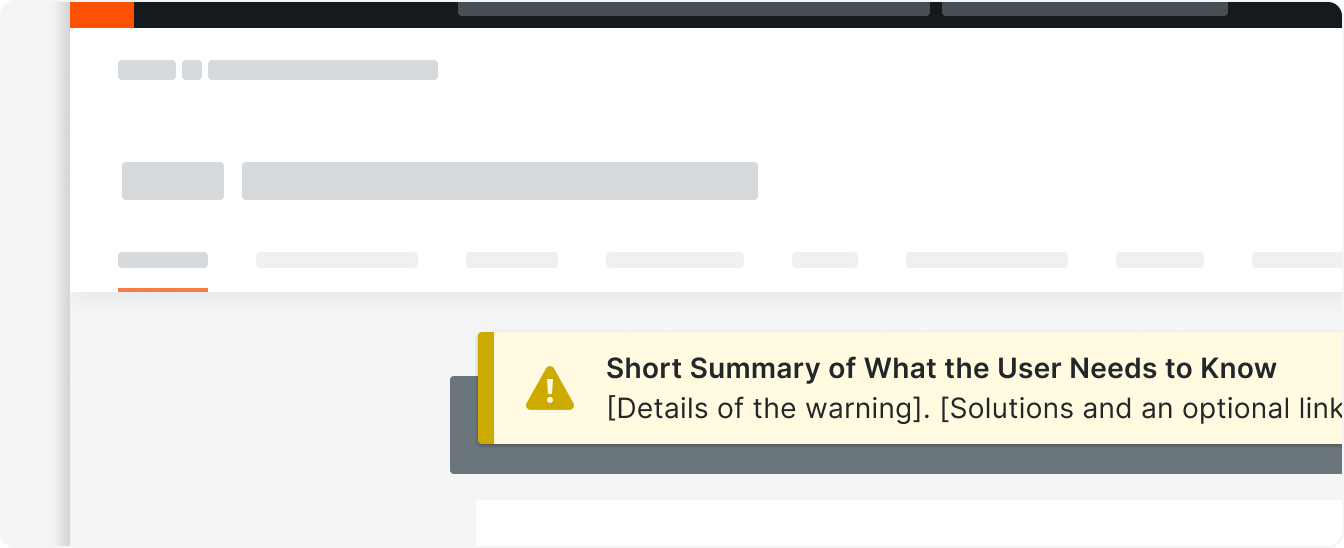This screenshot has height=548, width=1344.
Task: Open the sixth tab placeholder
Action: tap(987, 260)
